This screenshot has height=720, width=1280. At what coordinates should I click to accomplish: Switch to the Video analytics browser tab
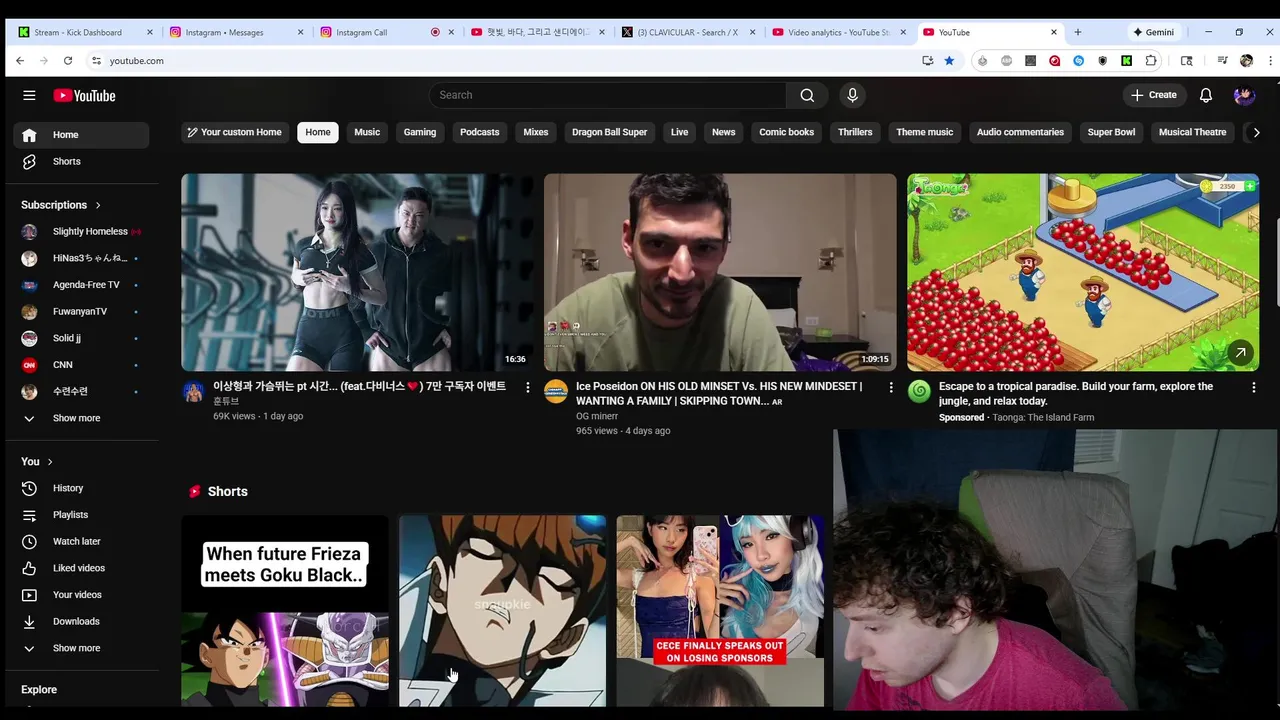839,32
